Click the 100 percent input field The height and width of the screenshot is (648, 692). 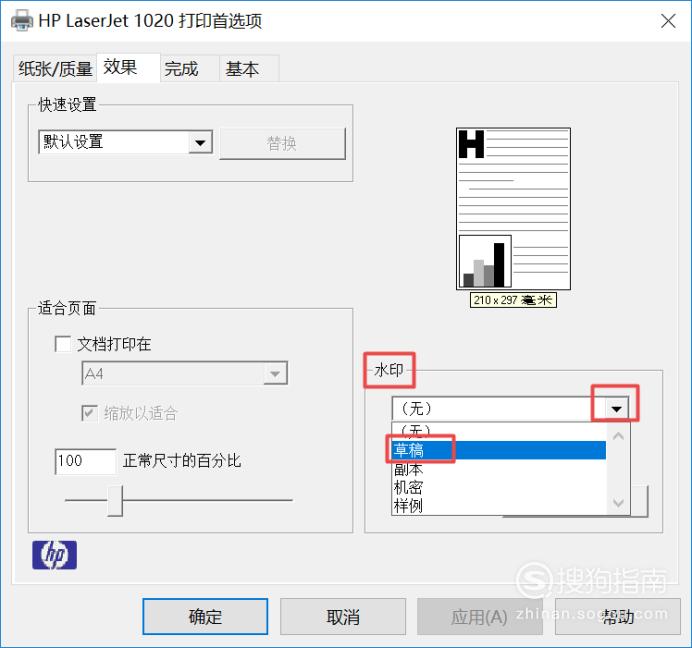(x=85, y=461)
